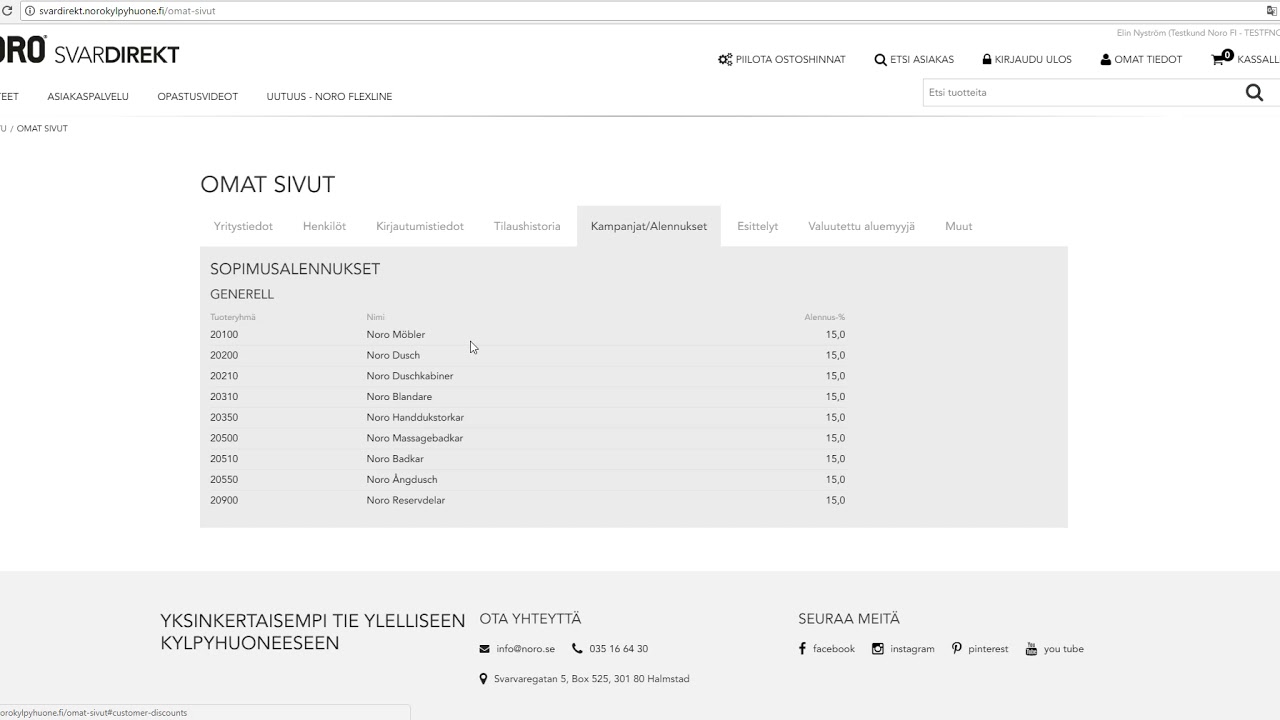
Task: Open the Kirjautumistiedot tab
Action: (x=420, y=226)
